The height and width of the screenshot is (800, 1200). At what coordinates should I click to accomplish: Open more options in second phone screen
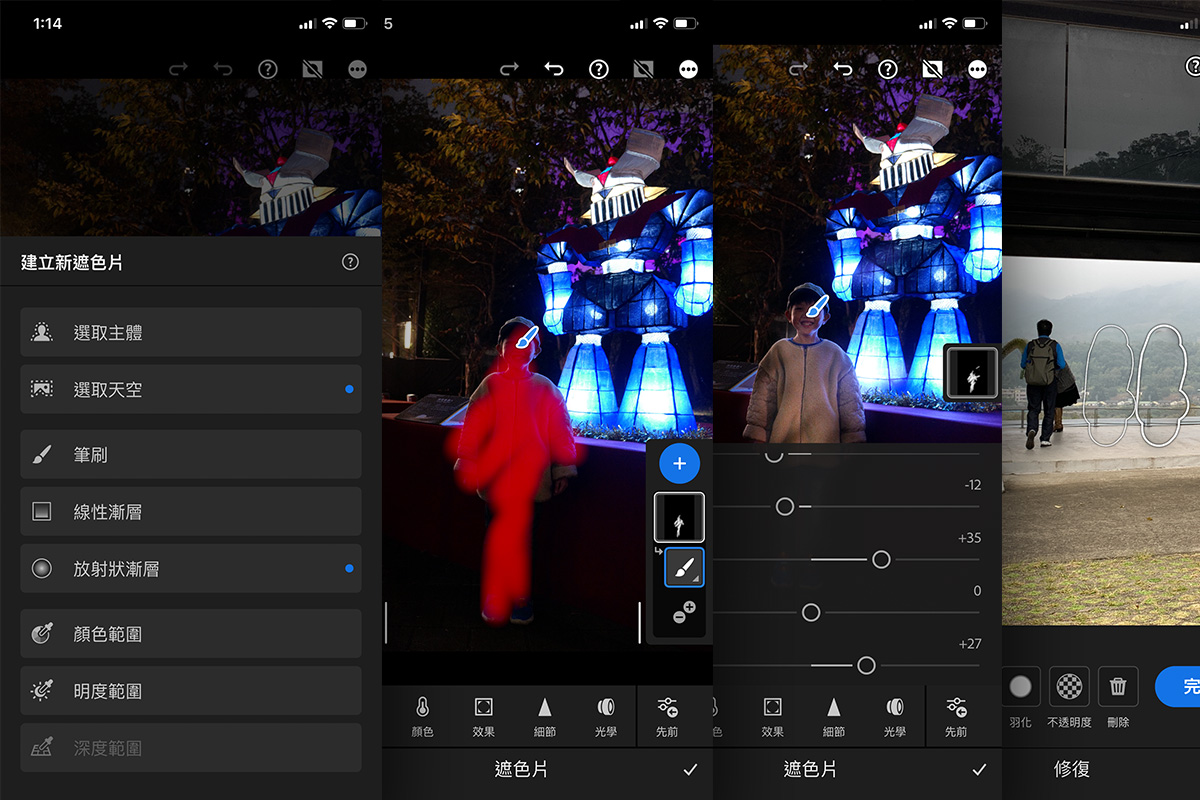pos(688,69)
